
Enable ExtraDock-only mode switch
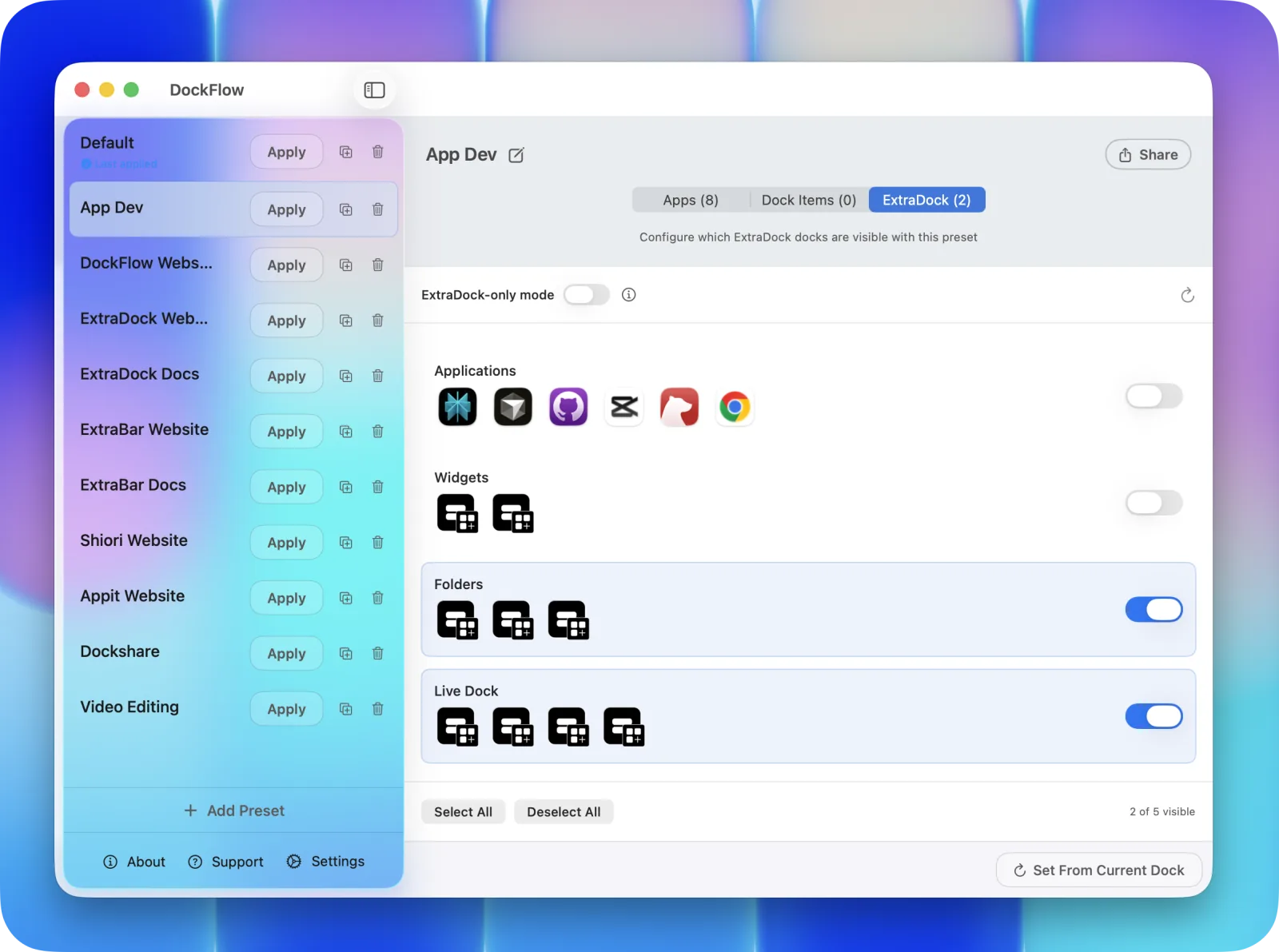pos(587,295)
